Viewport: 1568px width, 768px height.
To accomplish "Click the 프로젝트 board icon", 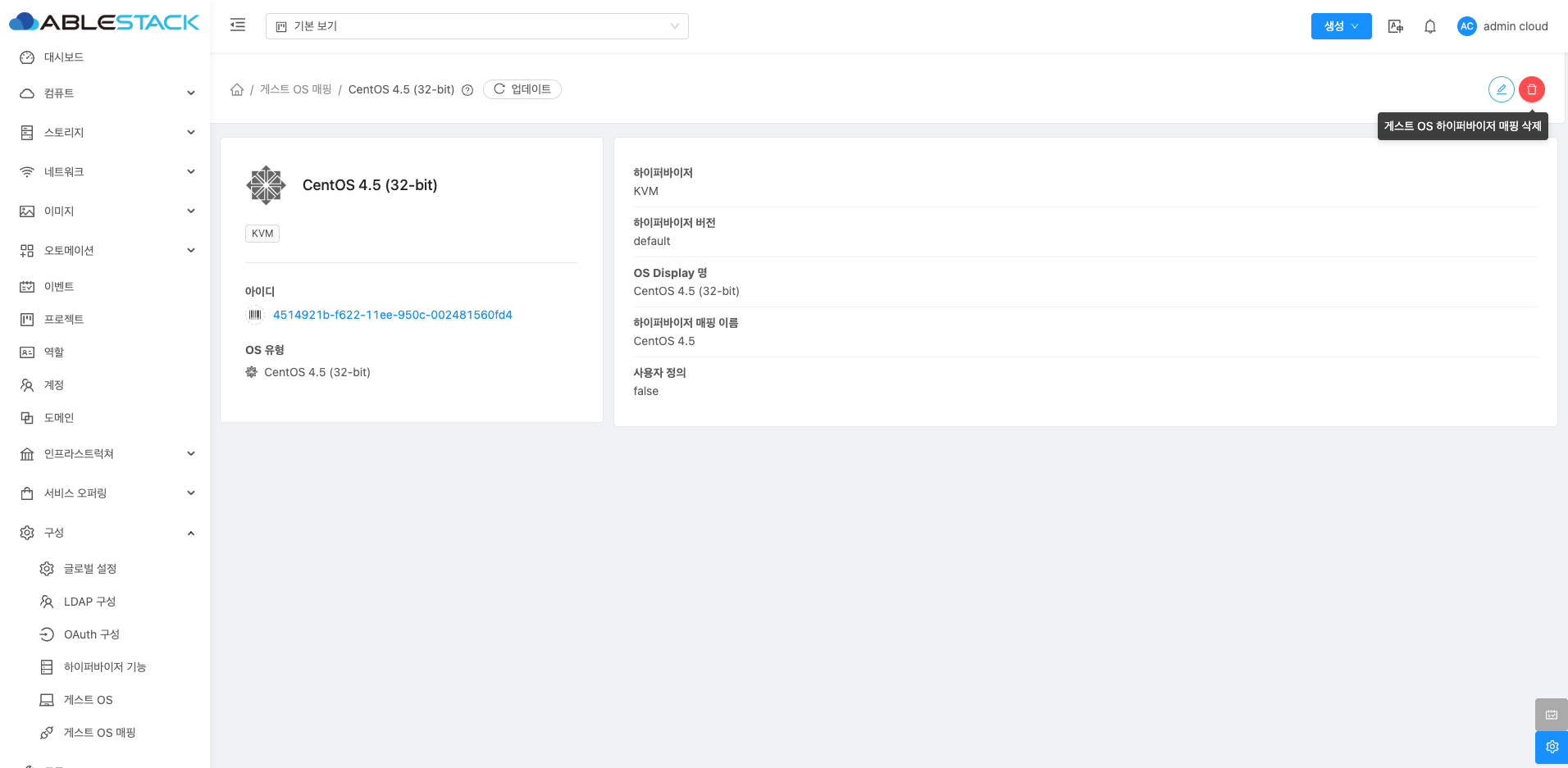I will click(27, 320).
